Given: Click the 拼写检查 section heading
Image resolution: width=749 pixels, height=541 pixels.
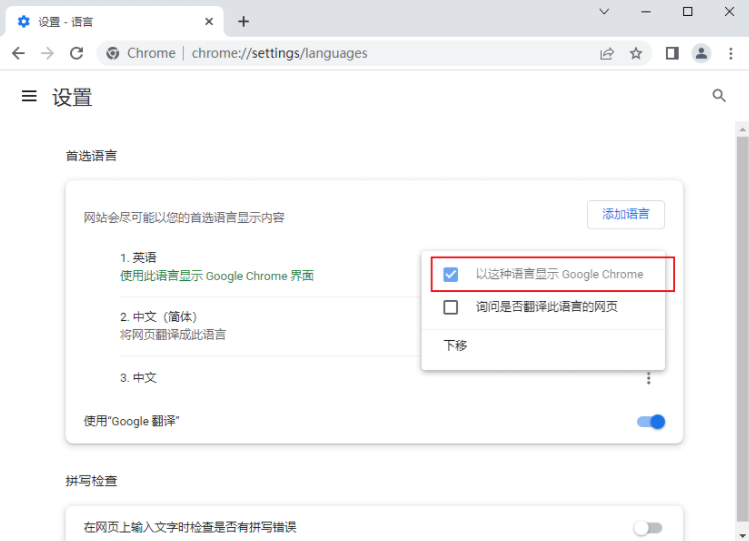Looking at the screenshot, I should 91,481.
